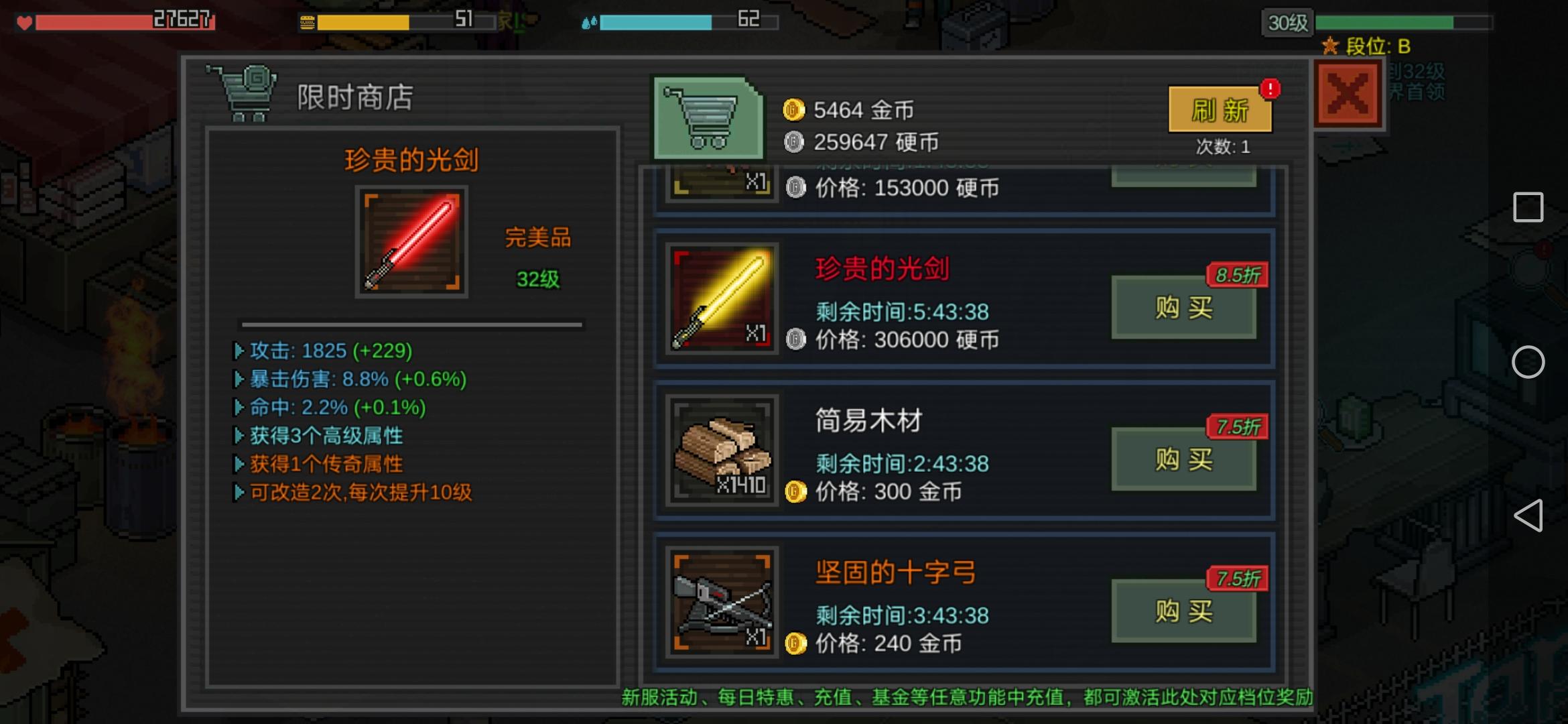Click the gold coin 金币 currency icon
Screen dimensions: 1568x724
(793, 110)
